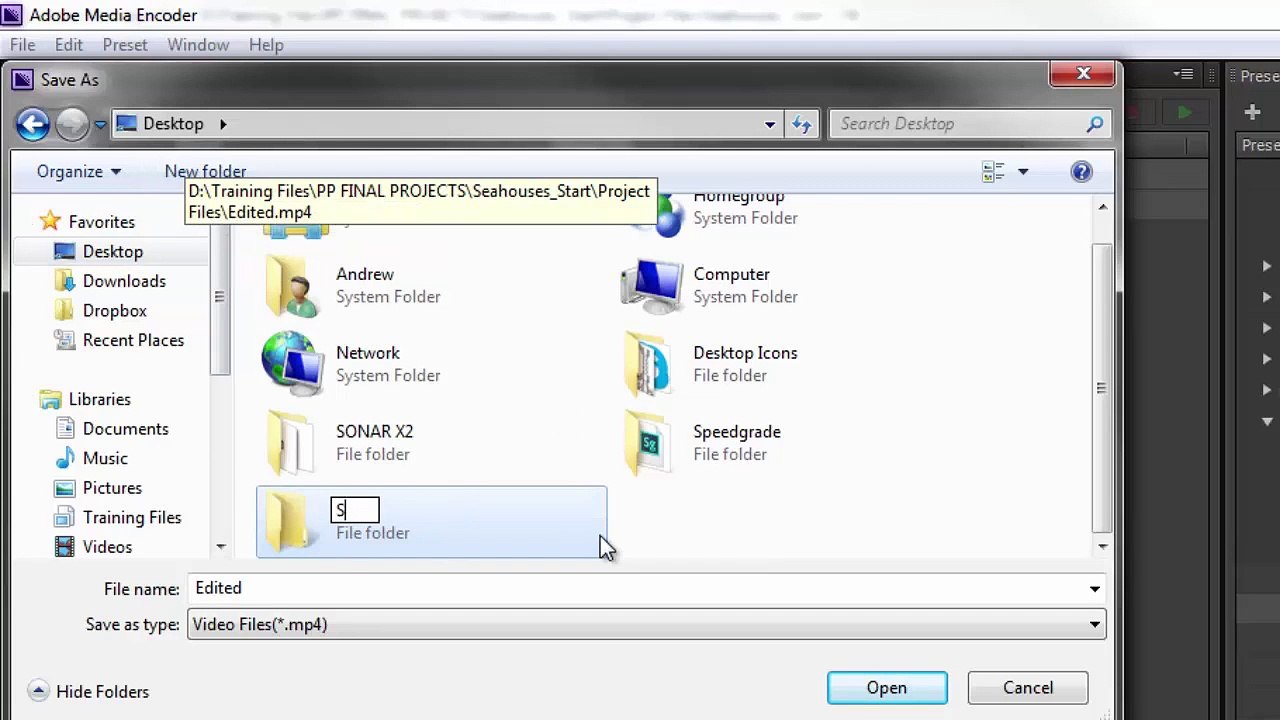Viewport: 1280px width, 720px height.
Task: Open the Help menu in Media Encoder
Action: pos(266,45)
